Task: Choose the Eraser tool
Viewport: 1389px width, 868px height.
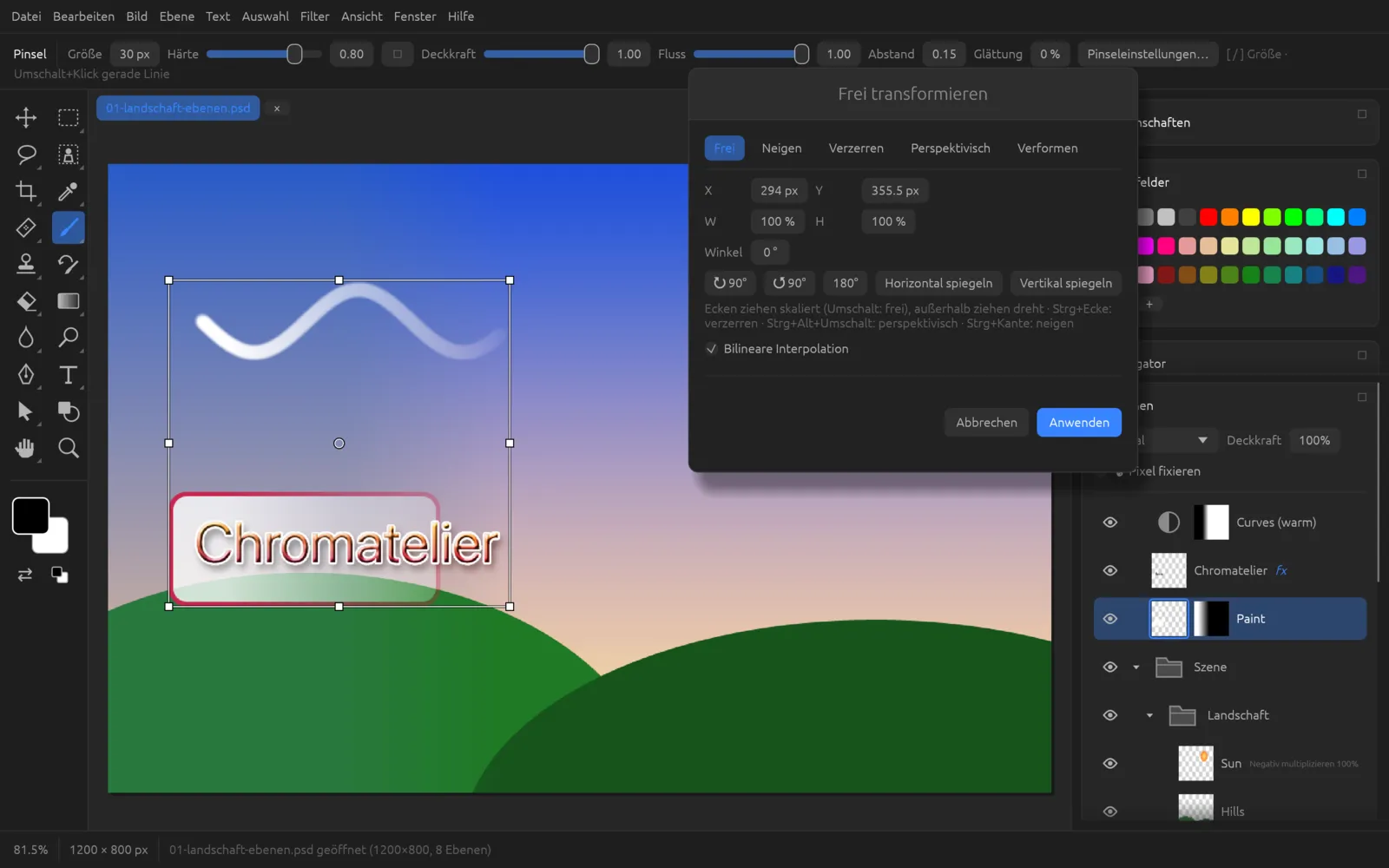Action: pyautogui.click(x=26, y=301)
